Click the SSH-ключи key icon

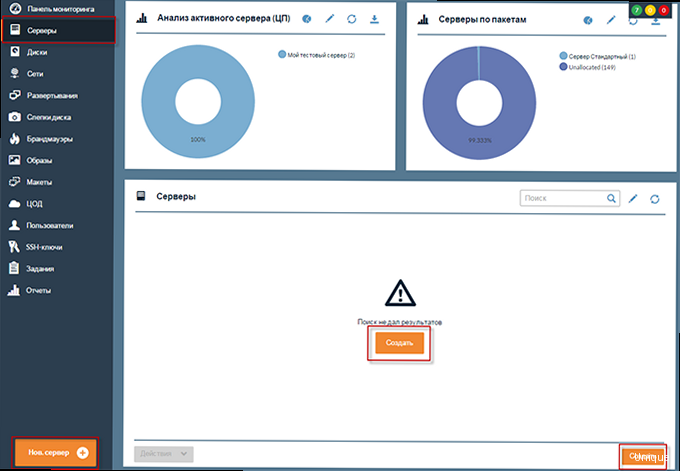point(15,247)
